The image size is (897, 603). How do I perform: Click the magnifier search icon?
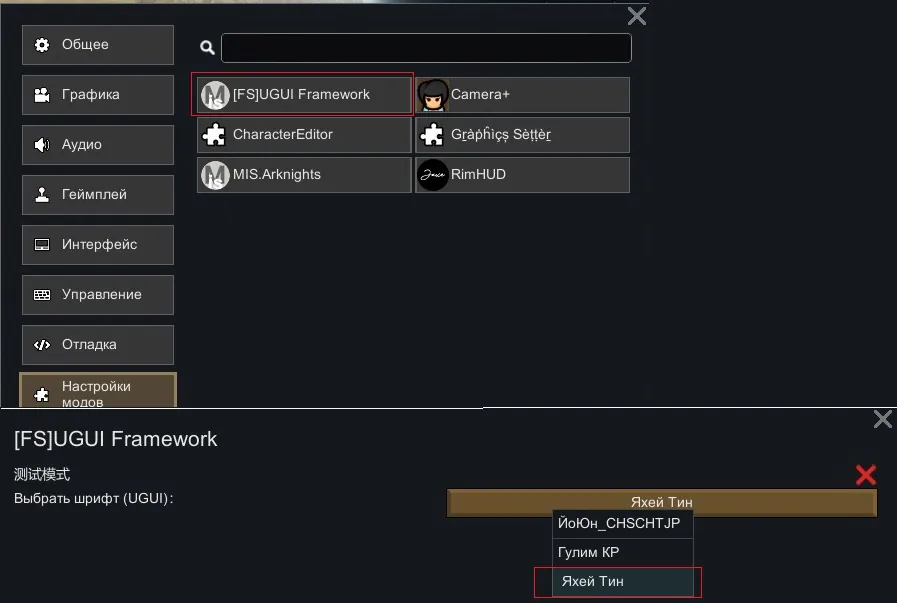pos(207,47)
